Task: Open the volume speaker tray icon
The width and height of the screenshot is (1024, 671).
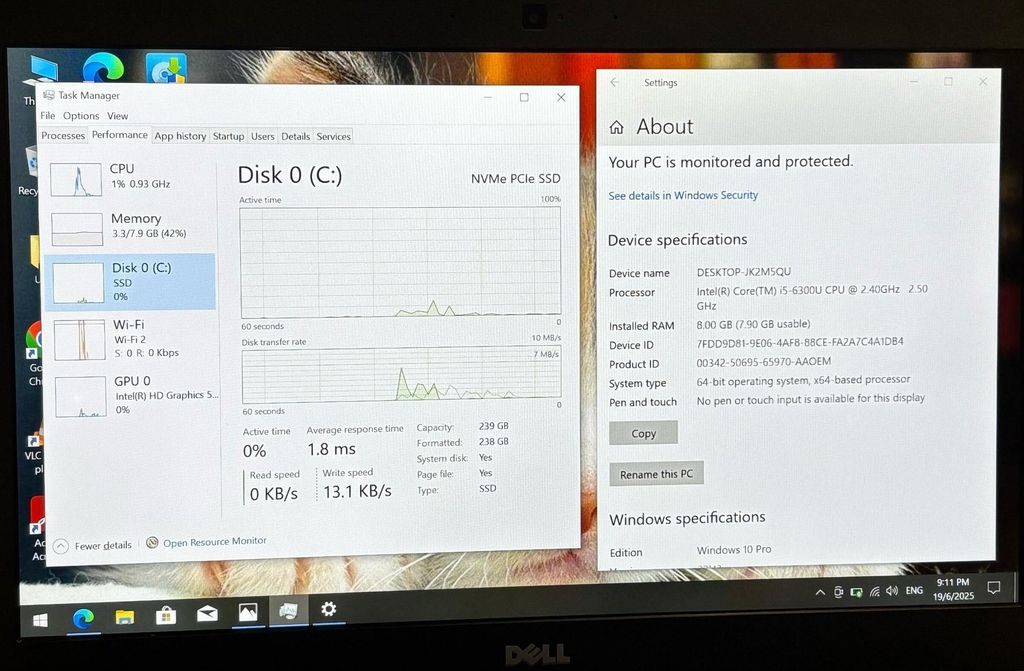Action: [891, 591]
